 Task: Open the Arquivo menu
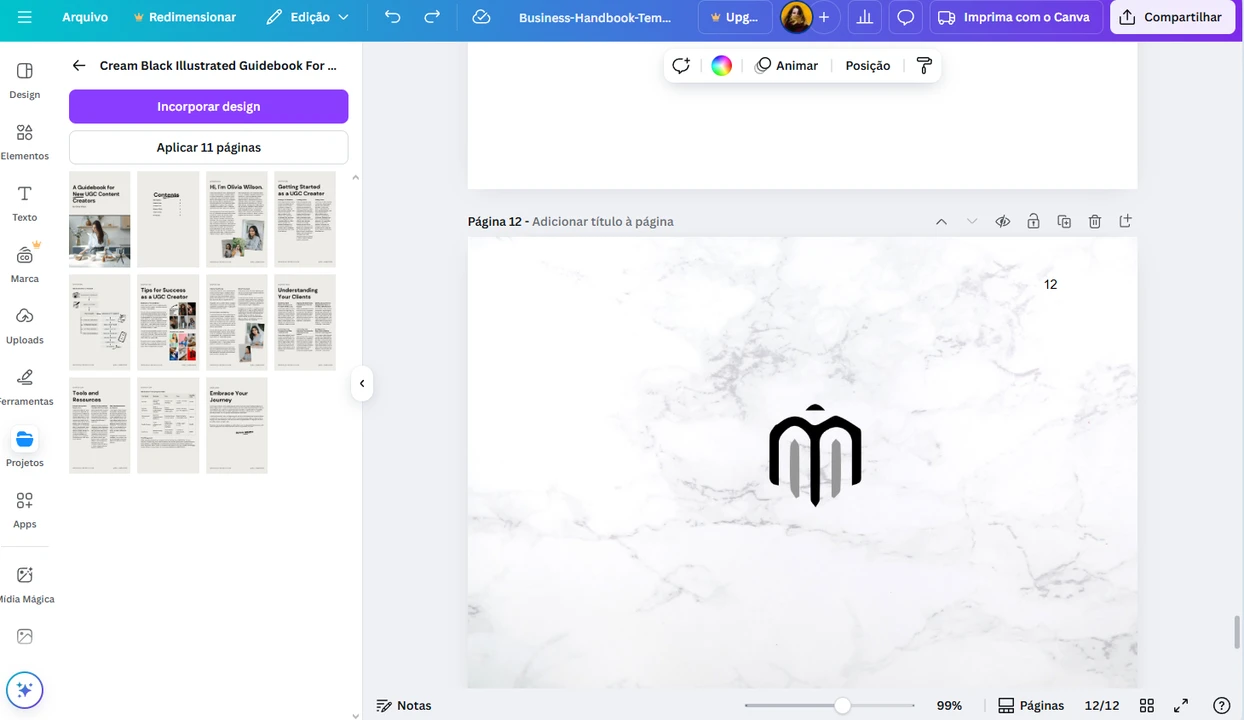(x=85, y=17)
